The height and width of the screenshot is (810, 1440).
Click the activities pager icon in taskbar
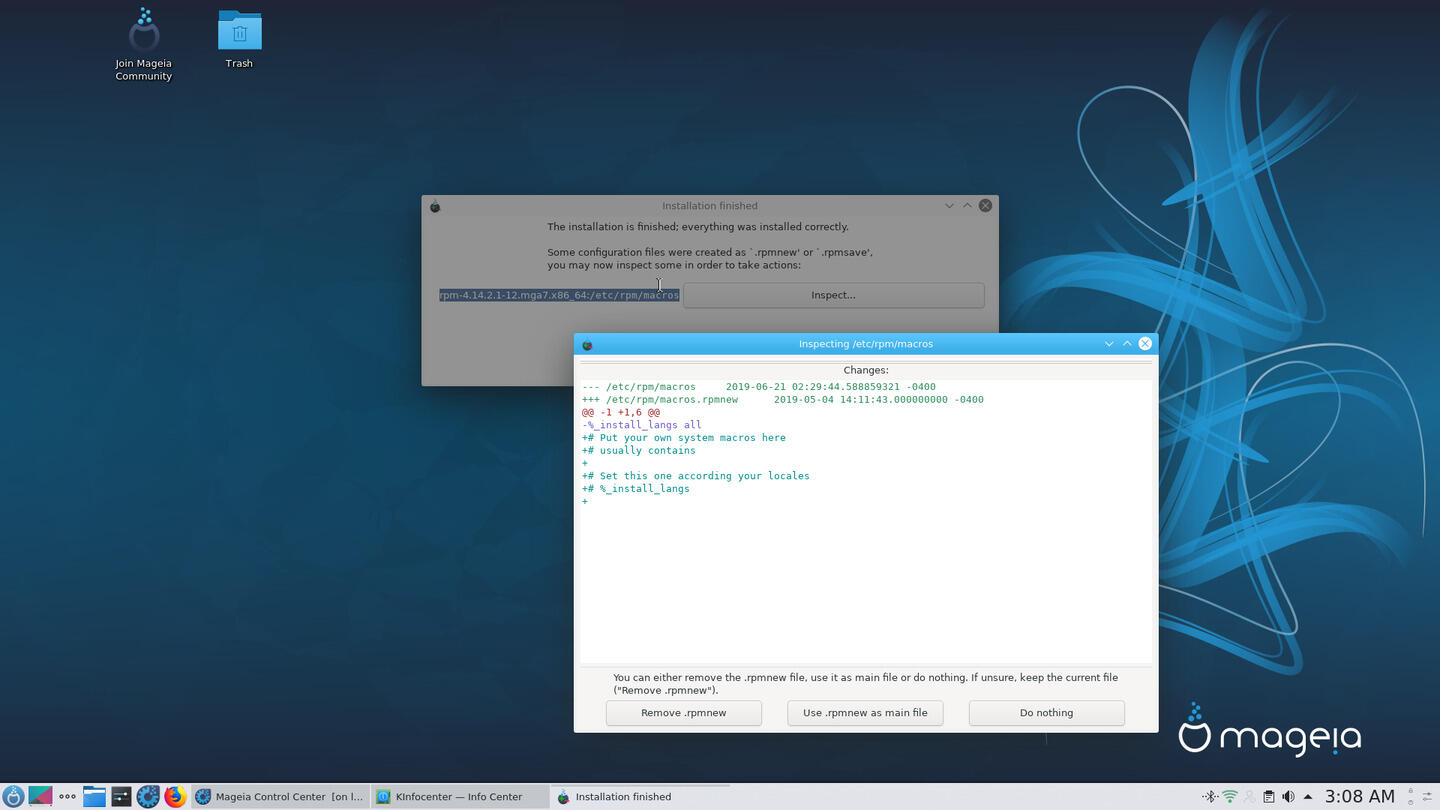pos(40,797)
